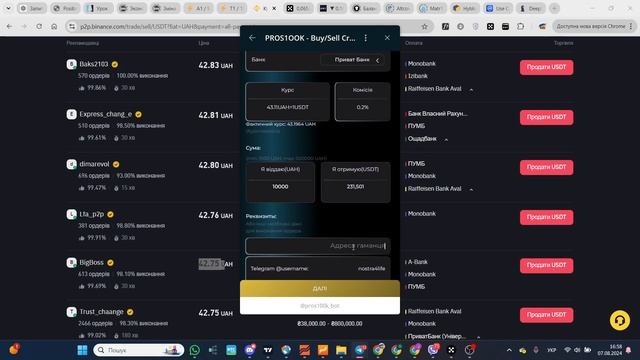
Task: Click the verified badge next to dimarevol
Action: click(x=116, y=164)
